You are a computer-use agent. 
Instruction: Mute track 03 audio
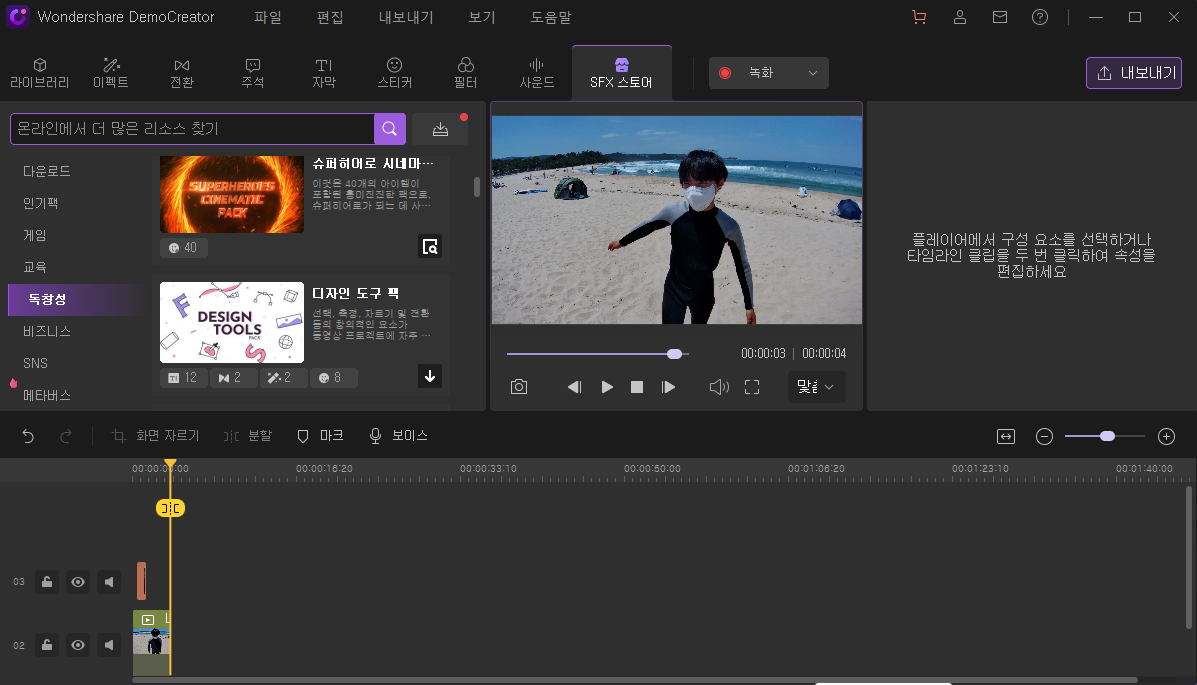(109, 582)
